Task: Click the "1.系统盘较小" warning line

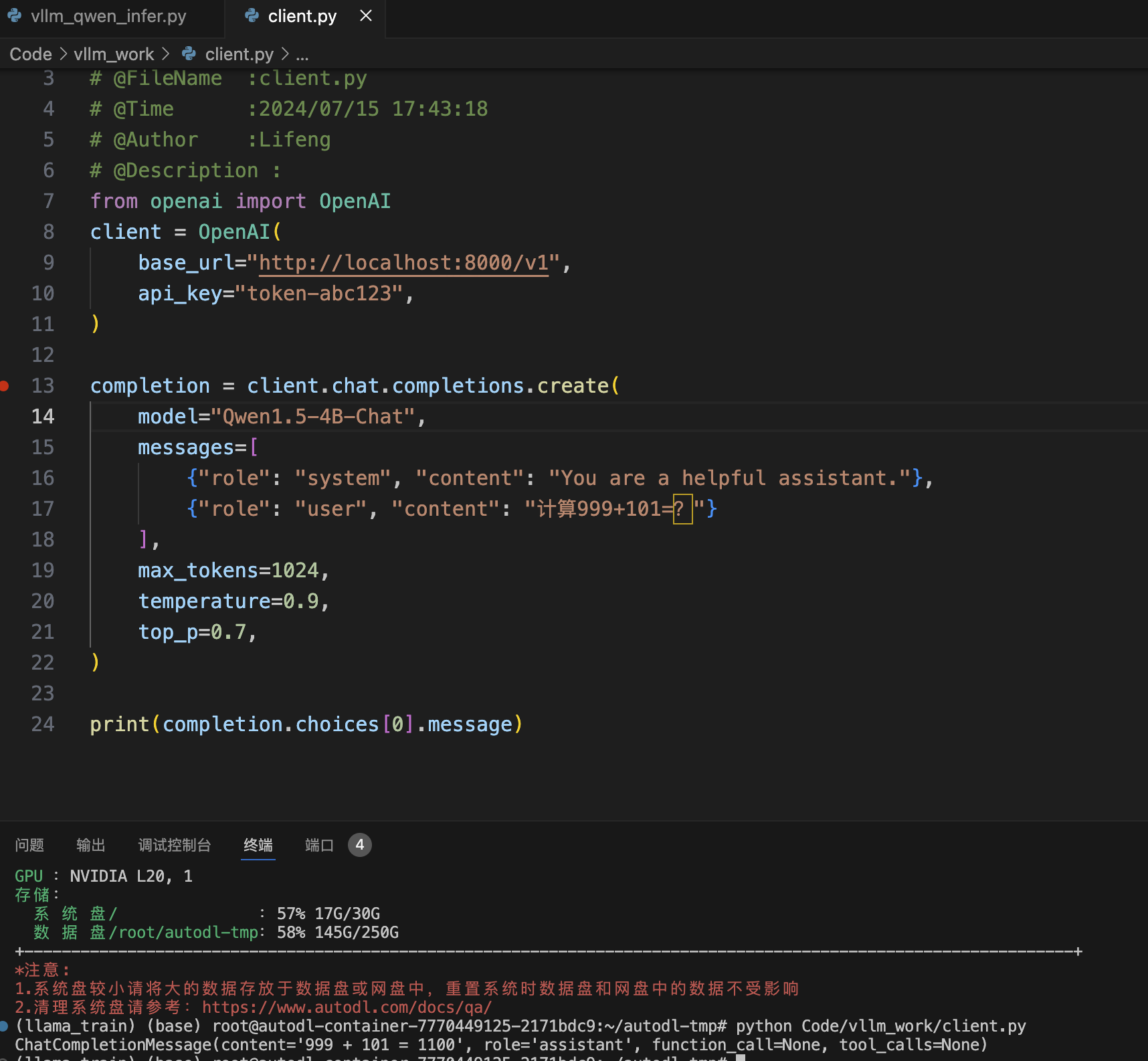Action: (407, 988)
